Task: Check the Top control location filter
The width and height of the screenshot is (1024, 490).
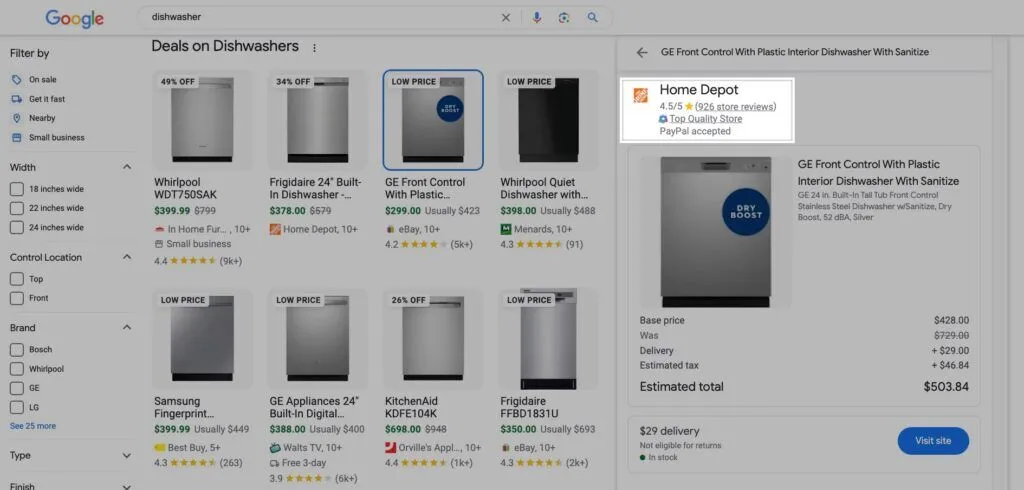Action: click(17, 279)
